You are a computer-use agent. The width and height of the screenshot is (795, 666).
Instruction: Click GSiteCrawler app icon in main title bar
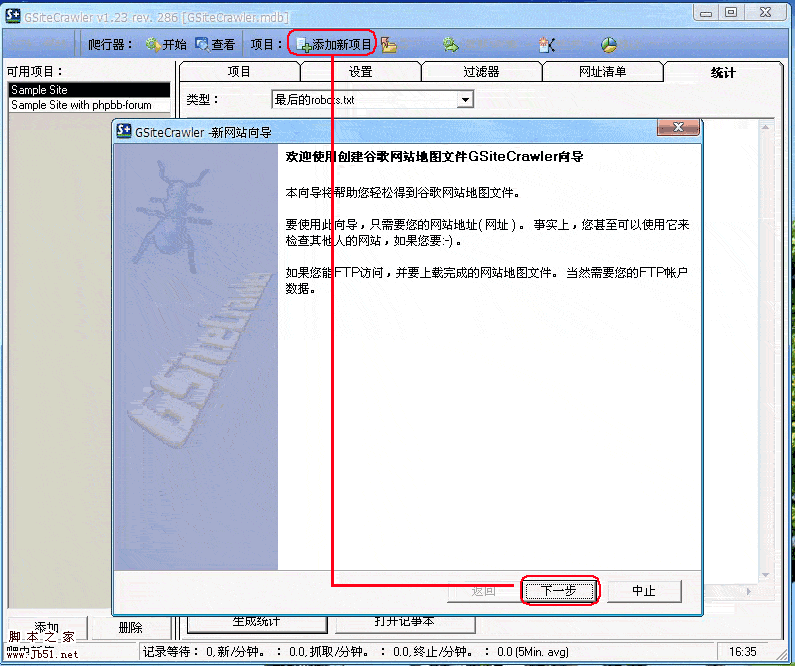click(13, 16)
